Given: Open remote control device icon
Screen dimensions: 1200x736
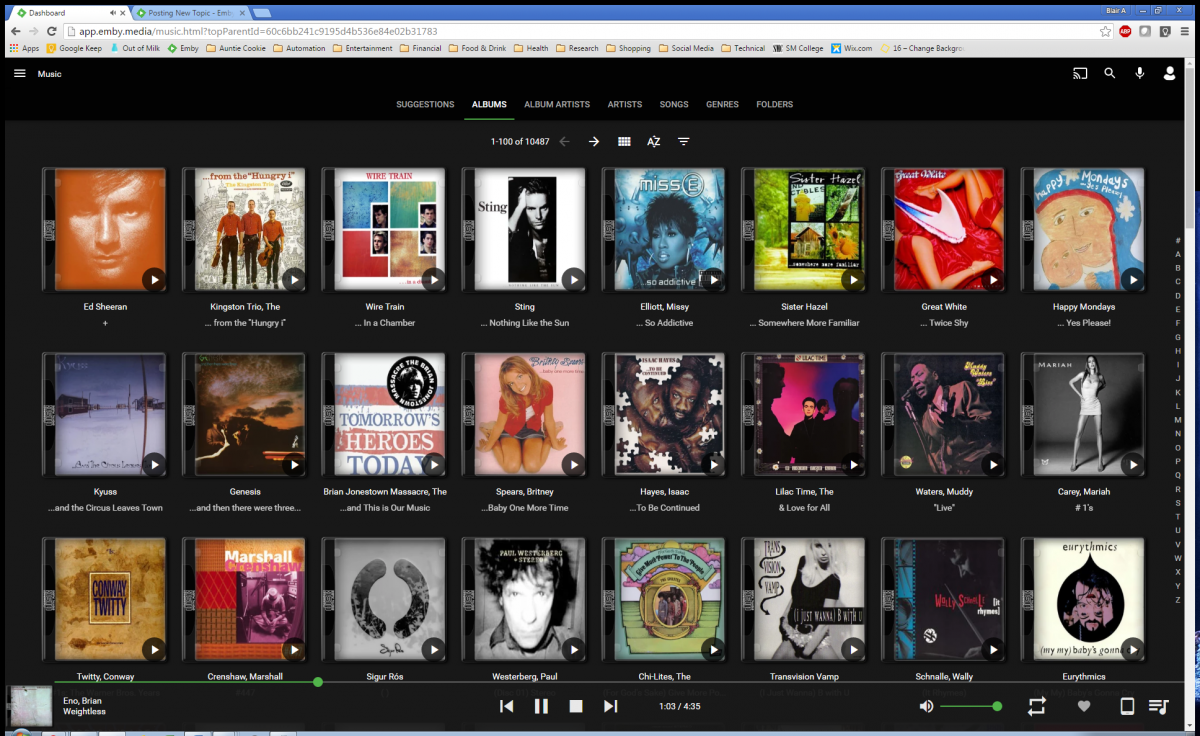Looking at the screenshot, I should [x=1127, y=706].
